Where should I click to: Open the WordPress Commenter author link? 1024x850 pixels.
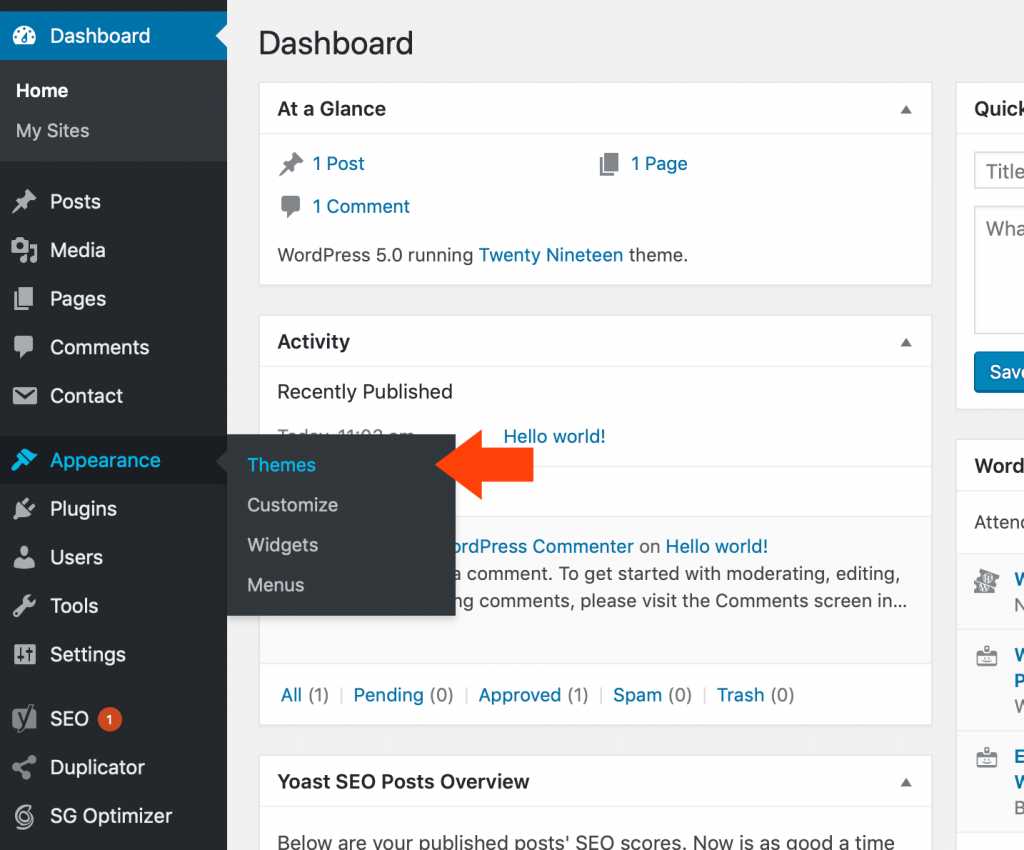tap(544, 546)
